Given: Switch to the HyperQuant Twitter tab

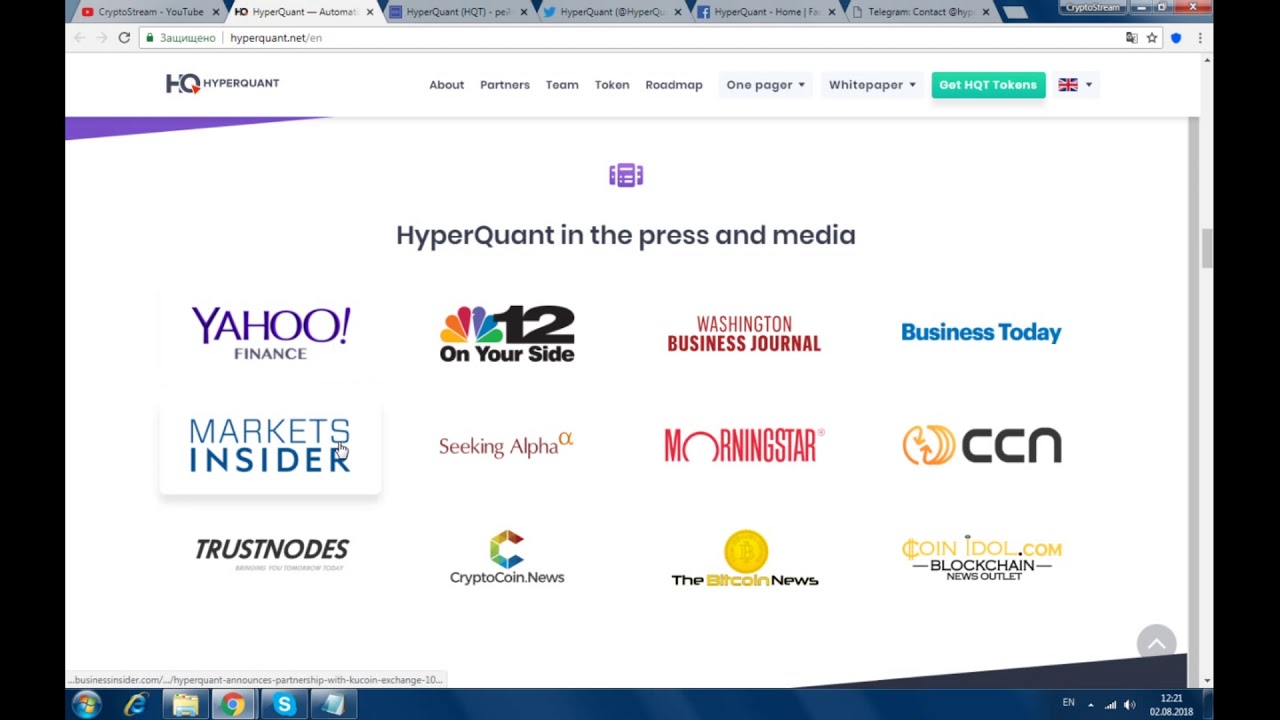Looking at the screenshot, I should 612,12.
